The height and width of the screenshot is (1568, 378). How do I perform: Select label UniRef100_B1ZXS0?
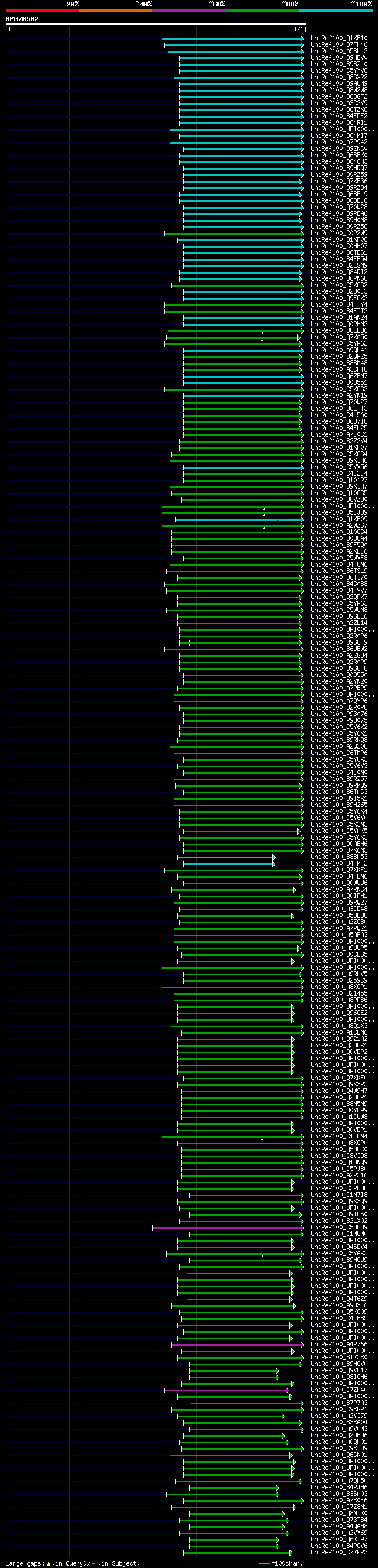click(x=339, y=1358)
